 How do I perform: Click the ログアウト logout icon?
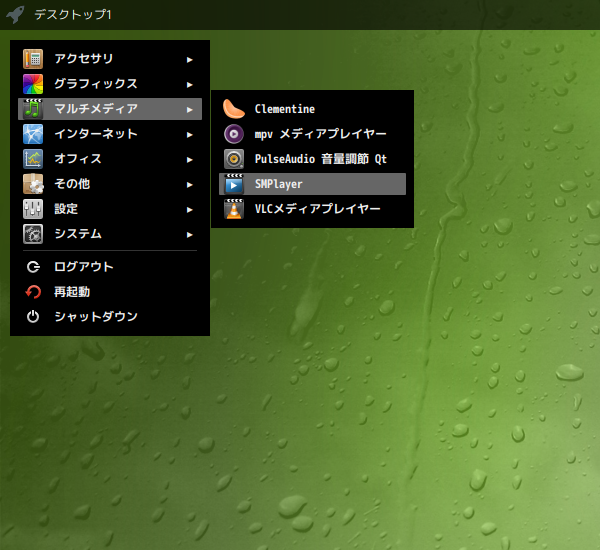tap(33, 267)
